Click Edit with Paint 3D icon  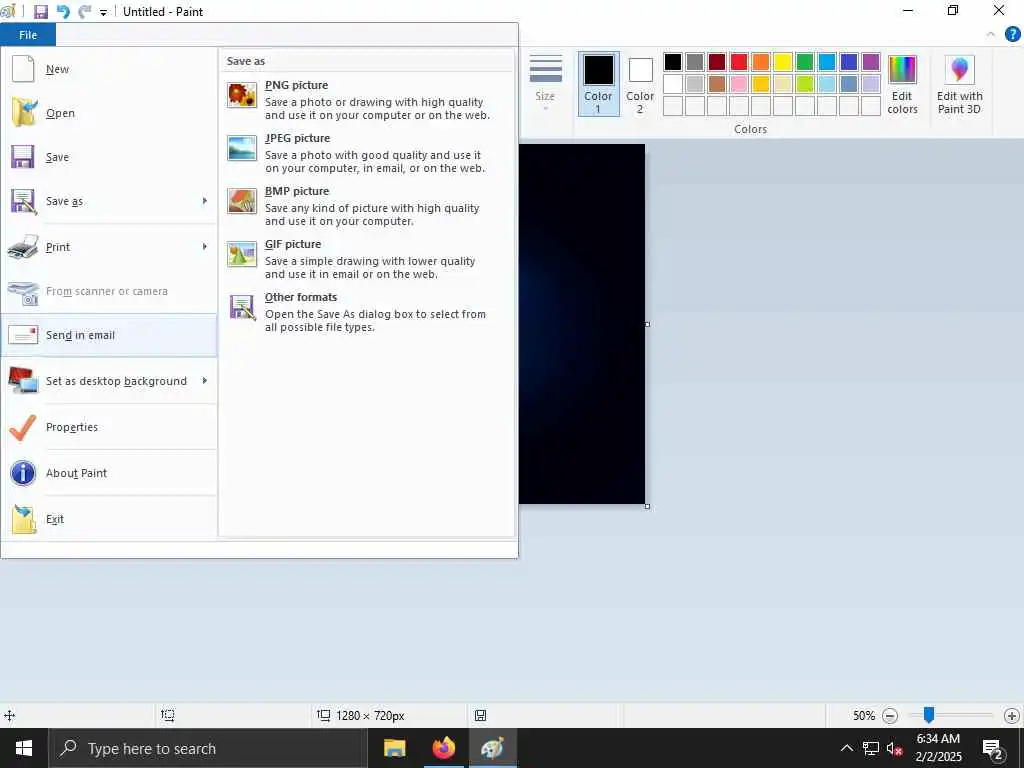coord(959,69)
